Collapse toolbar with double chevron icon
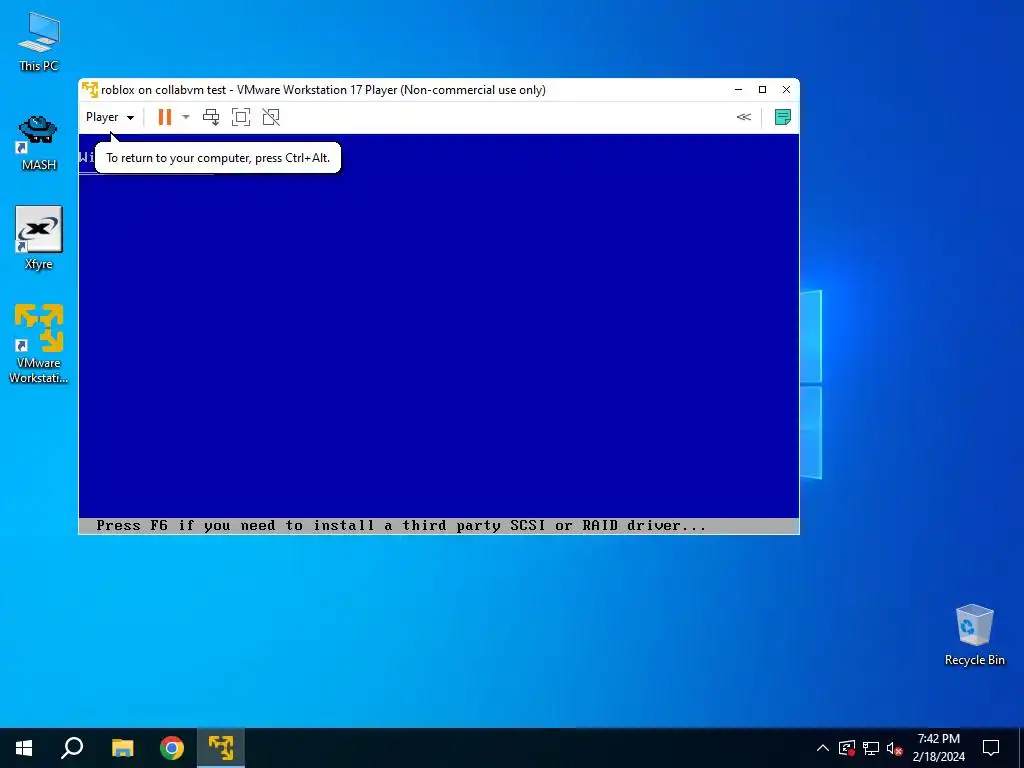The height and width of the screenshot is (768, 1024). coord(743,117)
